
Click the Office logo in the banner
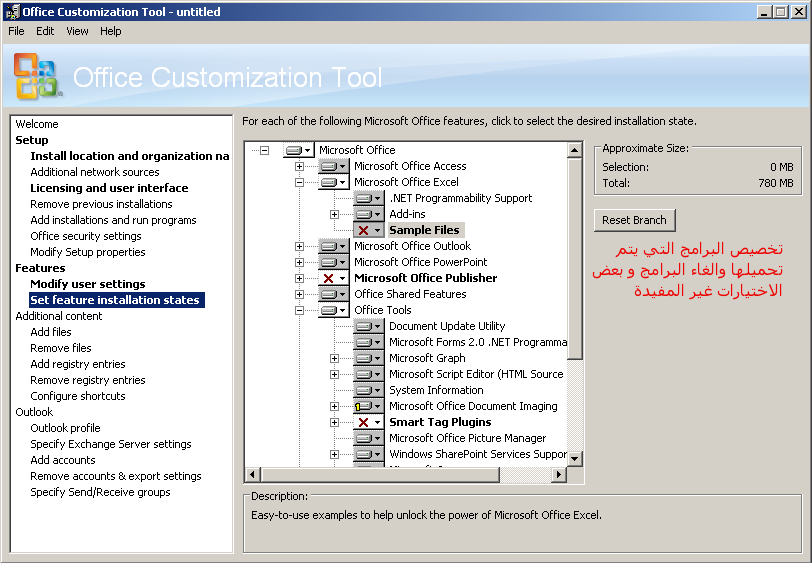coord(36,77)
